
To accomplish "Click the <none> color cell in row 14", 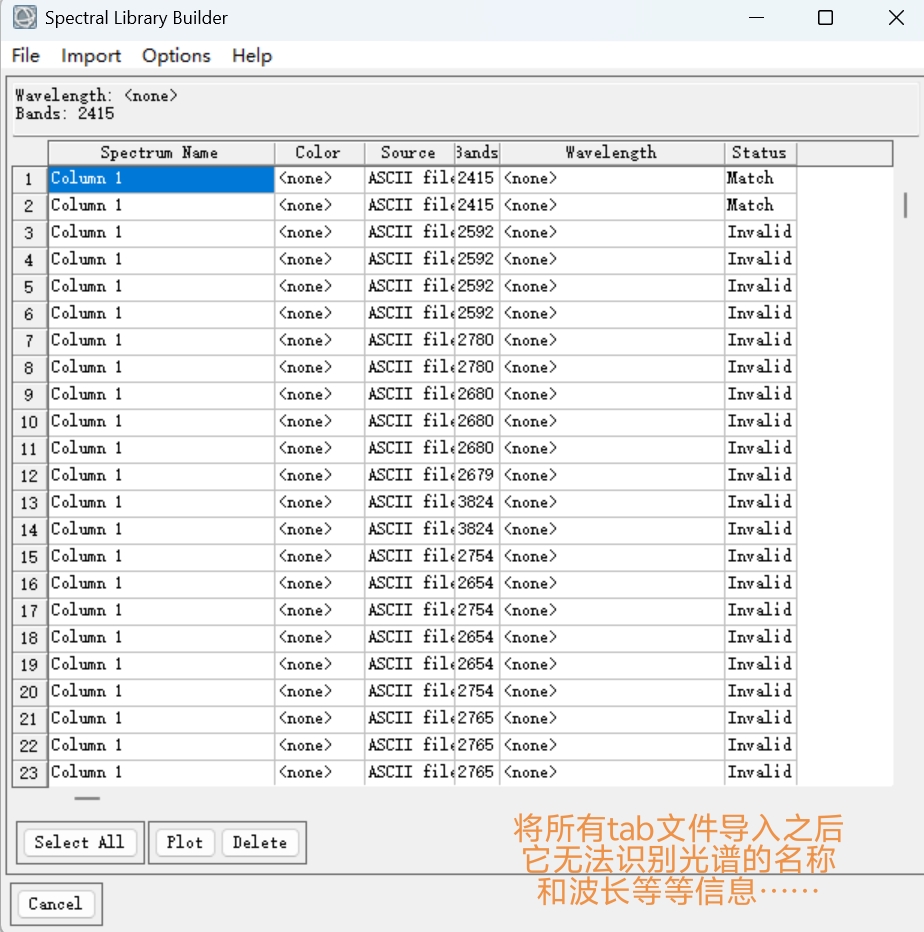I will click(319, 530).
